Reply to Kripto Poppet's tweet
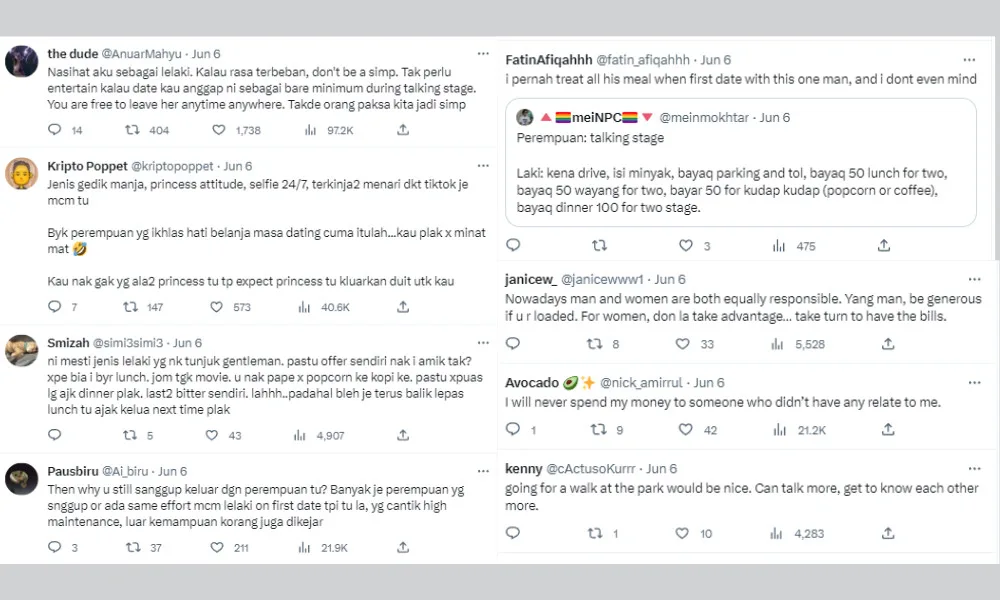Image resolution: width=1000 pixels, height=600 pixels. coord(54,307)
